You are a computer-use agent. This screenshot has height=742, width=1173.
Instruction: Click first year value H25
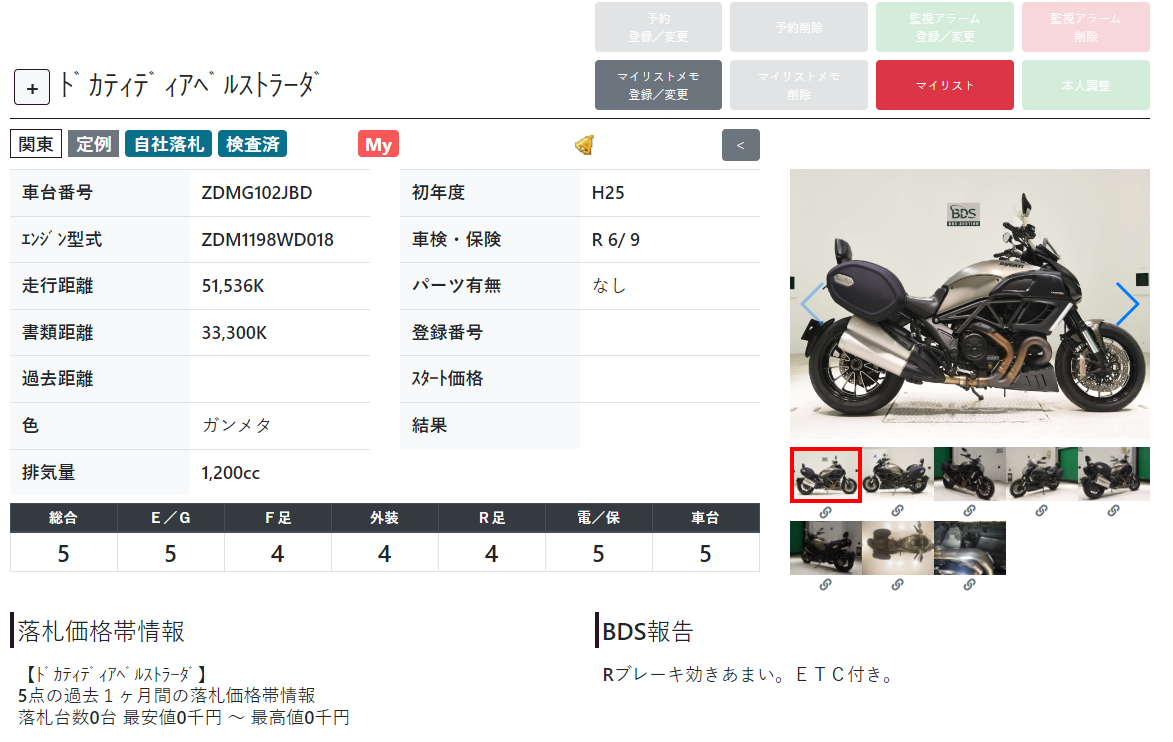[607, 193]
